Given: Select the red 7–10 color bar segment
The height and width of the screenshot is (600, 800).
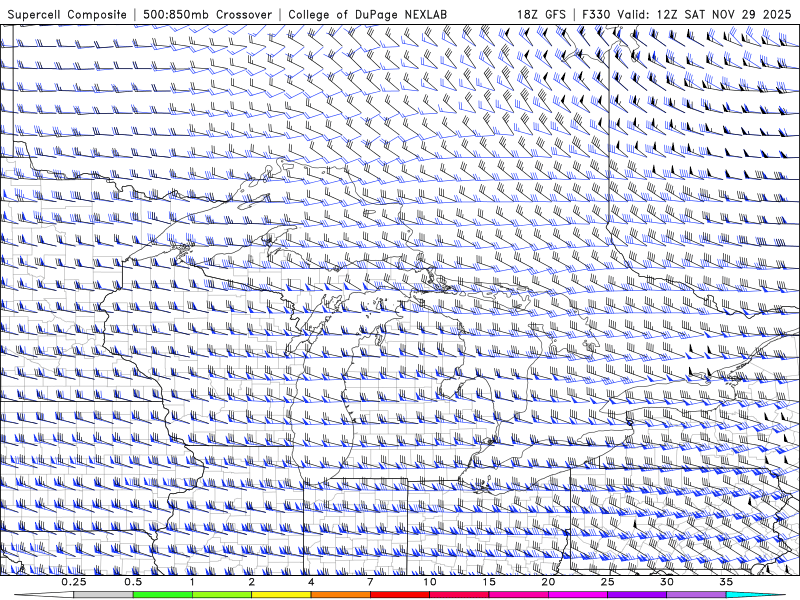Looking at the screenshot, I should (x=400, y=595).
